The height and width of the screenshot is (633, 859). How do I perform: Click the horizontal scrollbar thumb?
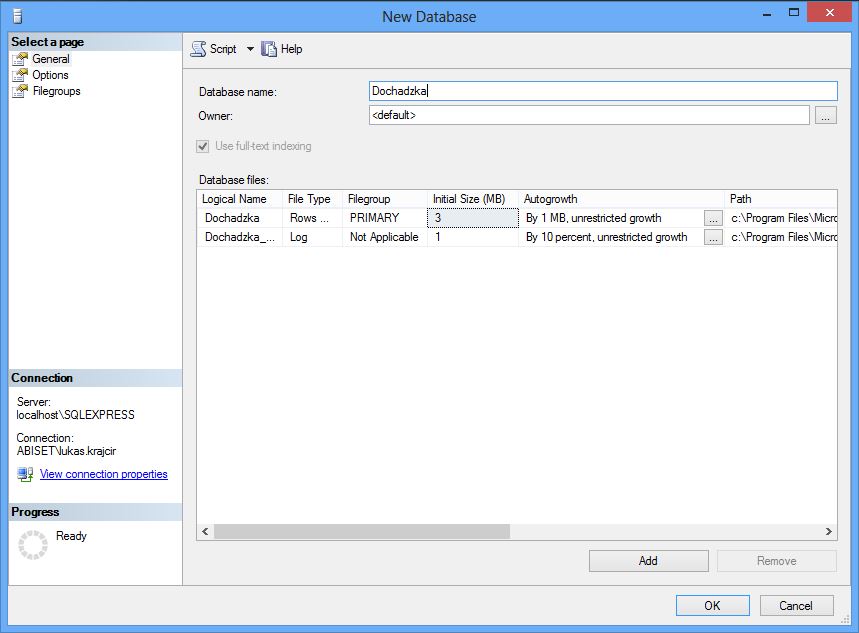pyautogui.click(x=362, y=531)
